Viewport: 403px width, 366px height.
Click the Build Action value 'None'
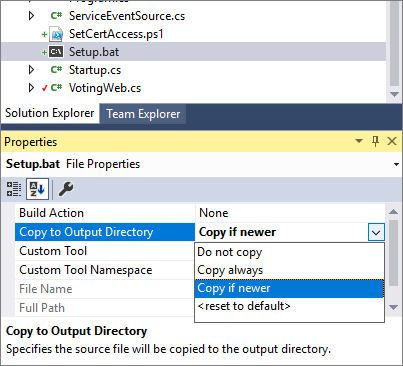[x=214, y=213]
